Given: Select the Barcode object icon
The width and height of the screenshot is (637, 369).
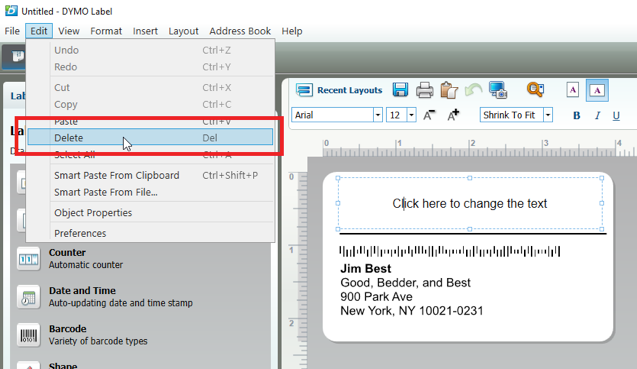Looking at the screenshot, I should (28, 335).
